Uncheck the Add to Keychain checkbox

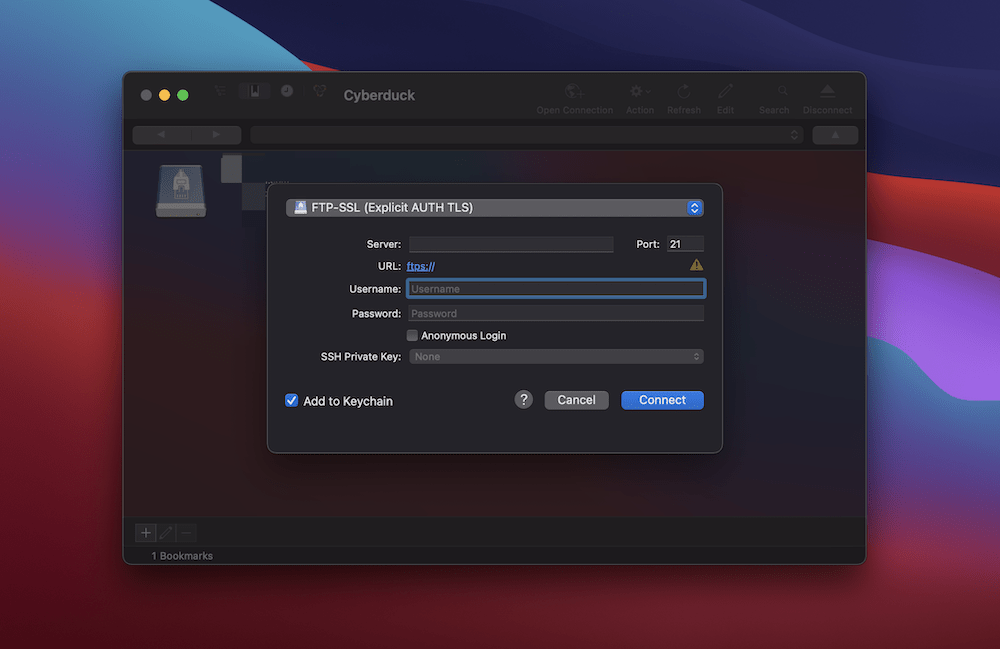coord(292,401)
